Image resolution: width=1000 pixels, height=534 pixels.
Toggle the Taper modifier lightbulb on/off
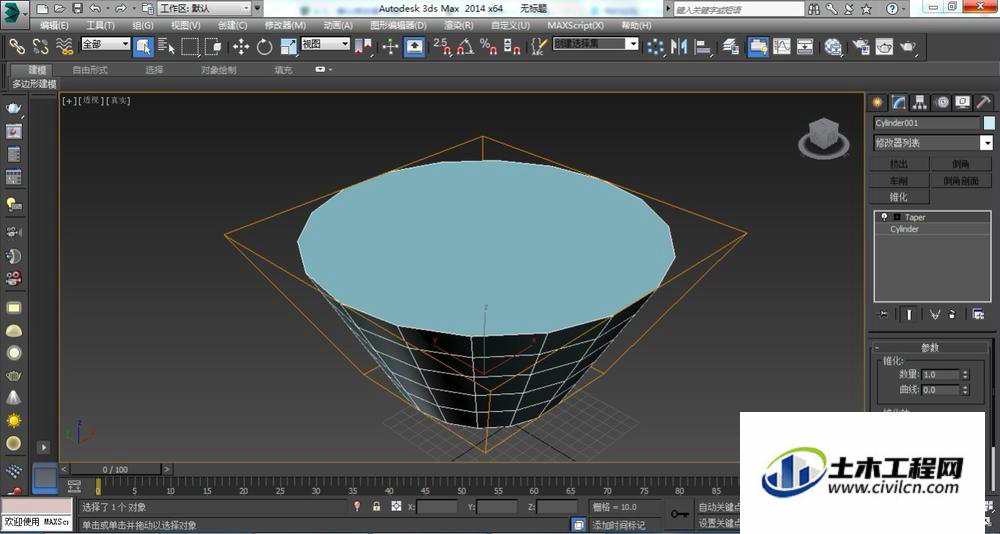[884, 217]
